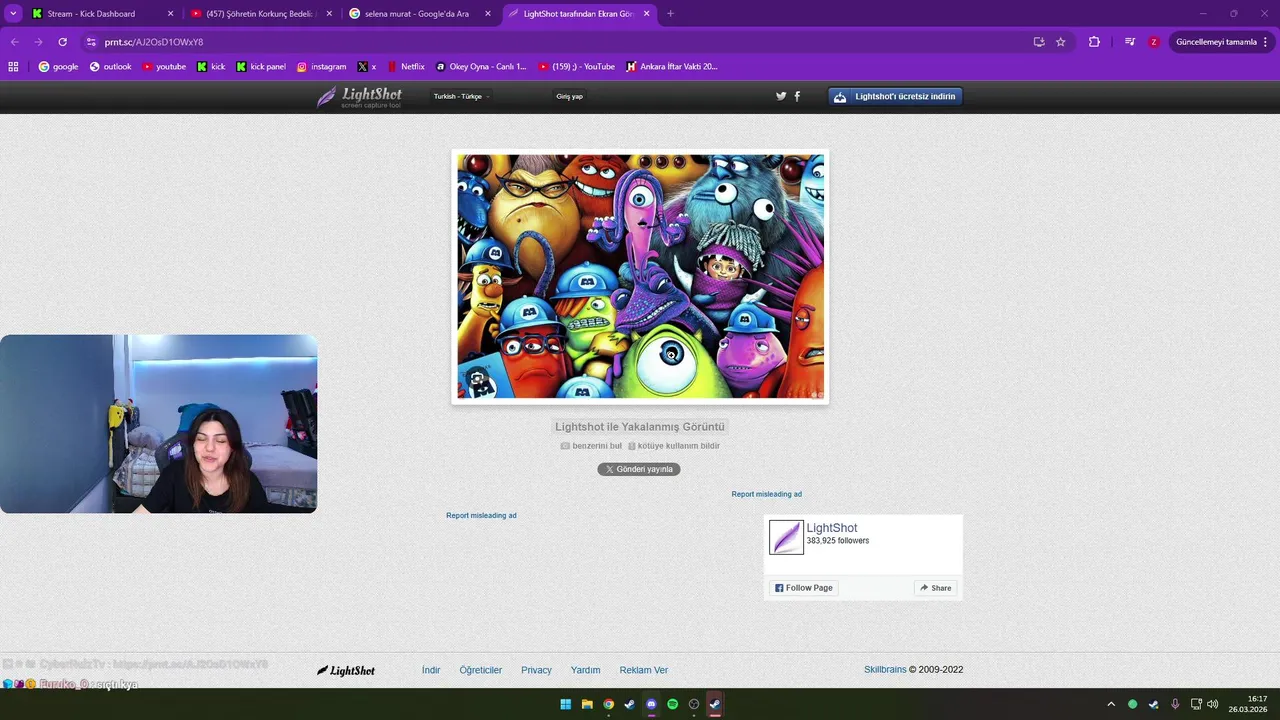Open İndir footer link
The height and width of the screenshot is (720, 1280).
(x=431, y=670)
